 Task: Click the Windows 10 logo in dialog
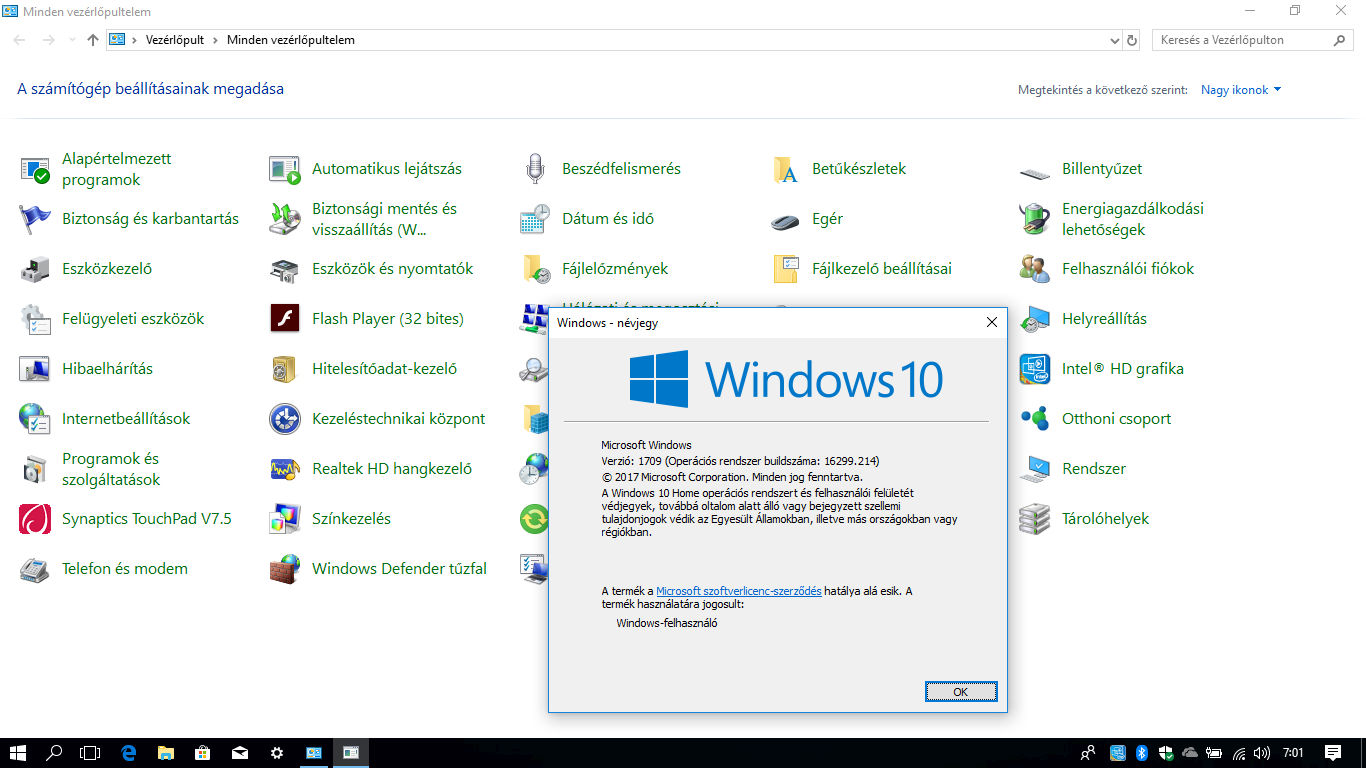coord(786,379)
